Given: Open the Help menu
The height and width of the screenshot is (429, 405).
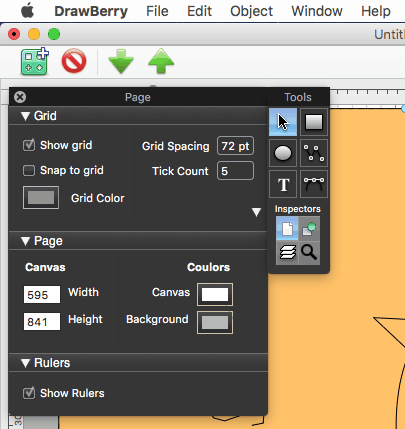Looking at the screenshot, I should (376, 11).
